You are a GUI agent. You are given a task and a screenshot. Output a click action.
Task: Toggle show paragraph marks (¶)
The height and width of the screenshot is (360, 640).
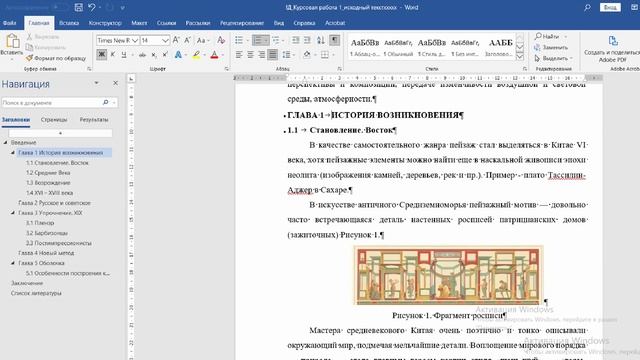click(335, 40)
